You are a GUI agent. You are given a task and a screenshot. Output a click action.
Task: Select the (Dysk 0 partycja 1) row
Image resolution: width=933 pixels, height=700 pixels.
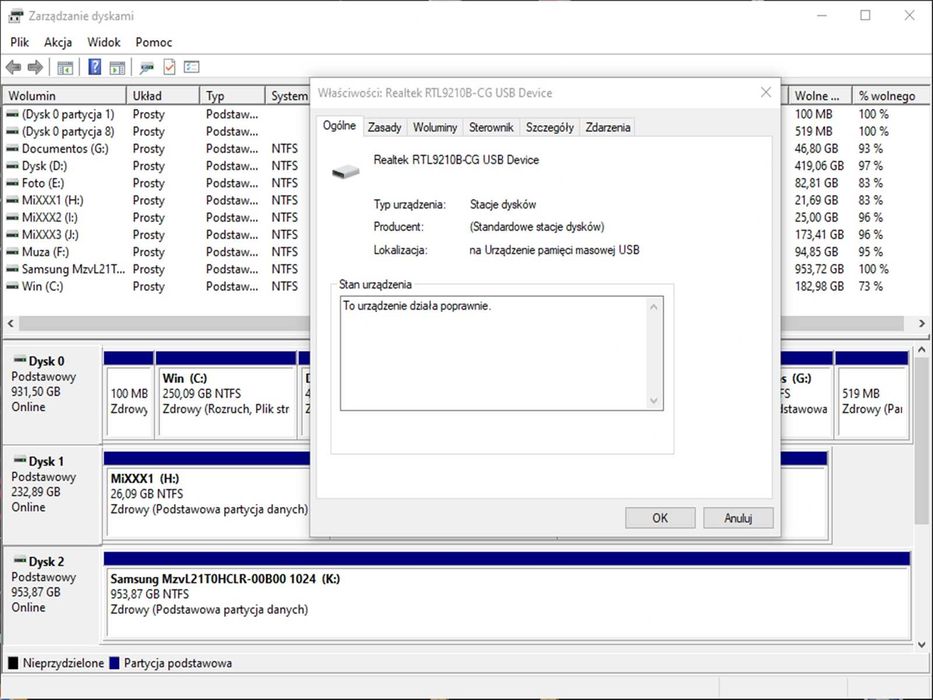(156, 114)
